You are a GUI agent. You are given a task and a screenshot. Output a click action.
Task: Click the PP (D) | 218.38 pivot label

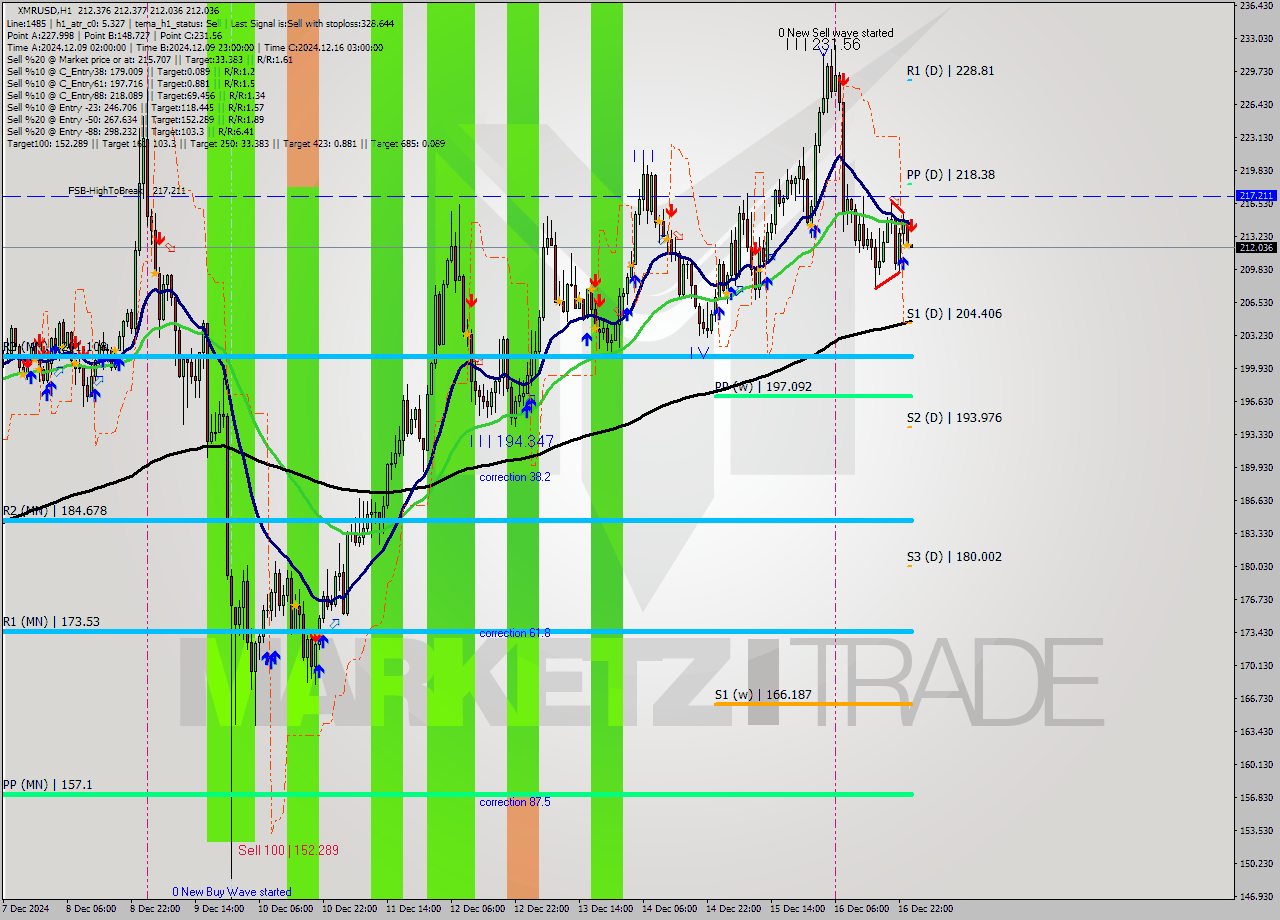(950, 174)
